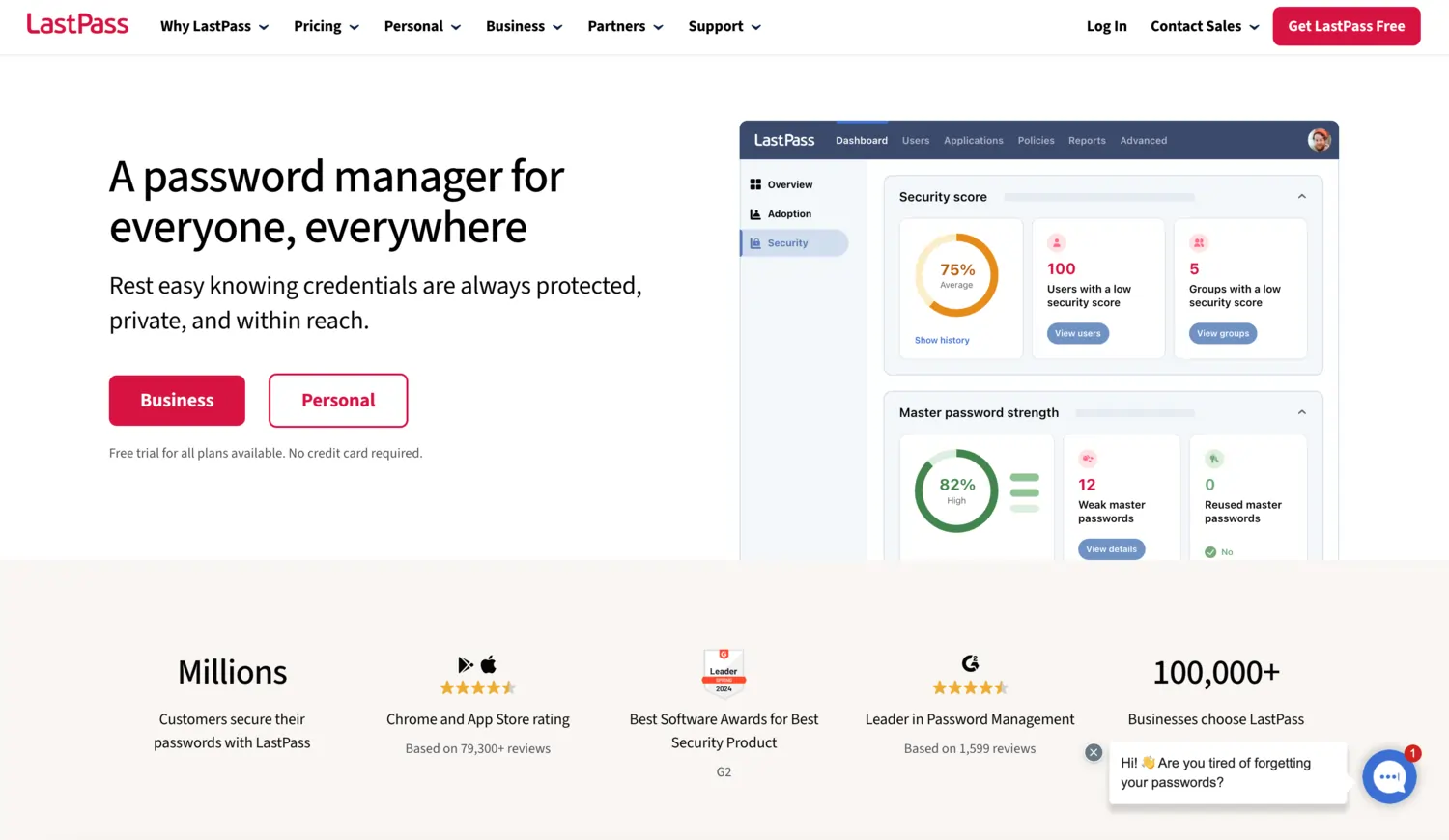Click the outlined Personal hero button
This screenshot has height=840, width=1449.
[338, 400]
